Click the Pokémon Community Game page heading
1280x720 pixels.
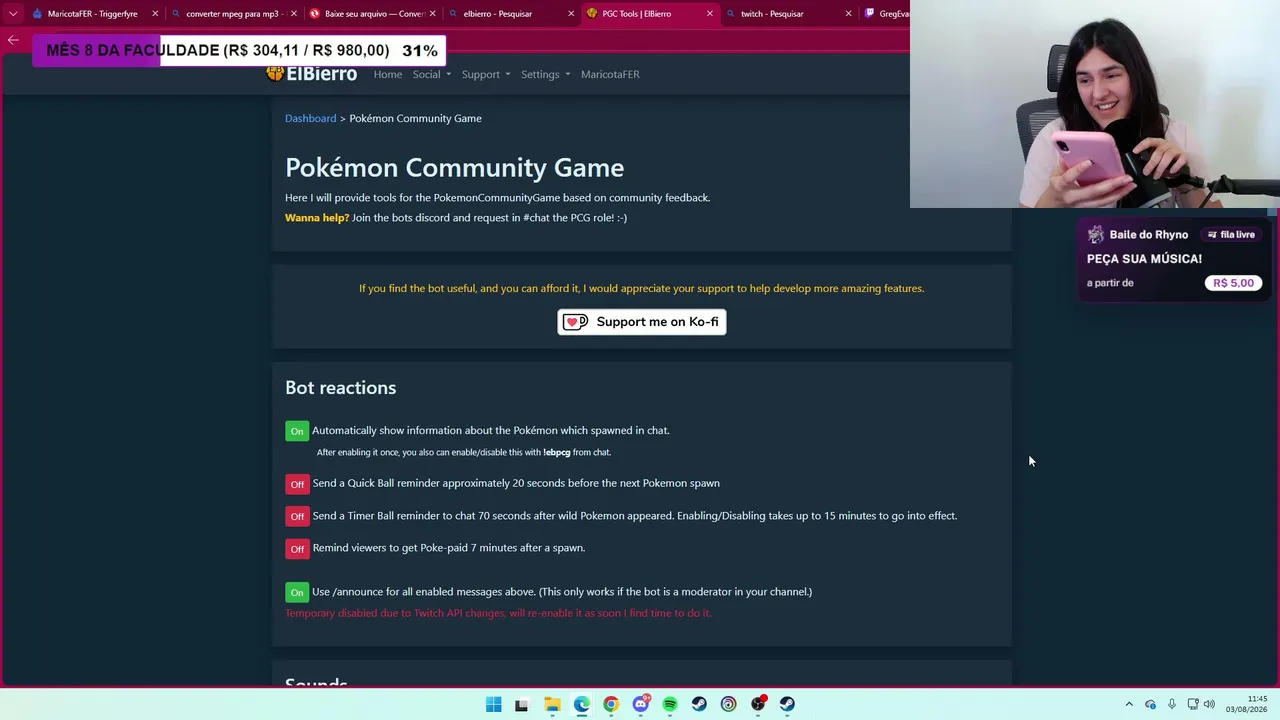click(x=455, y=167)
